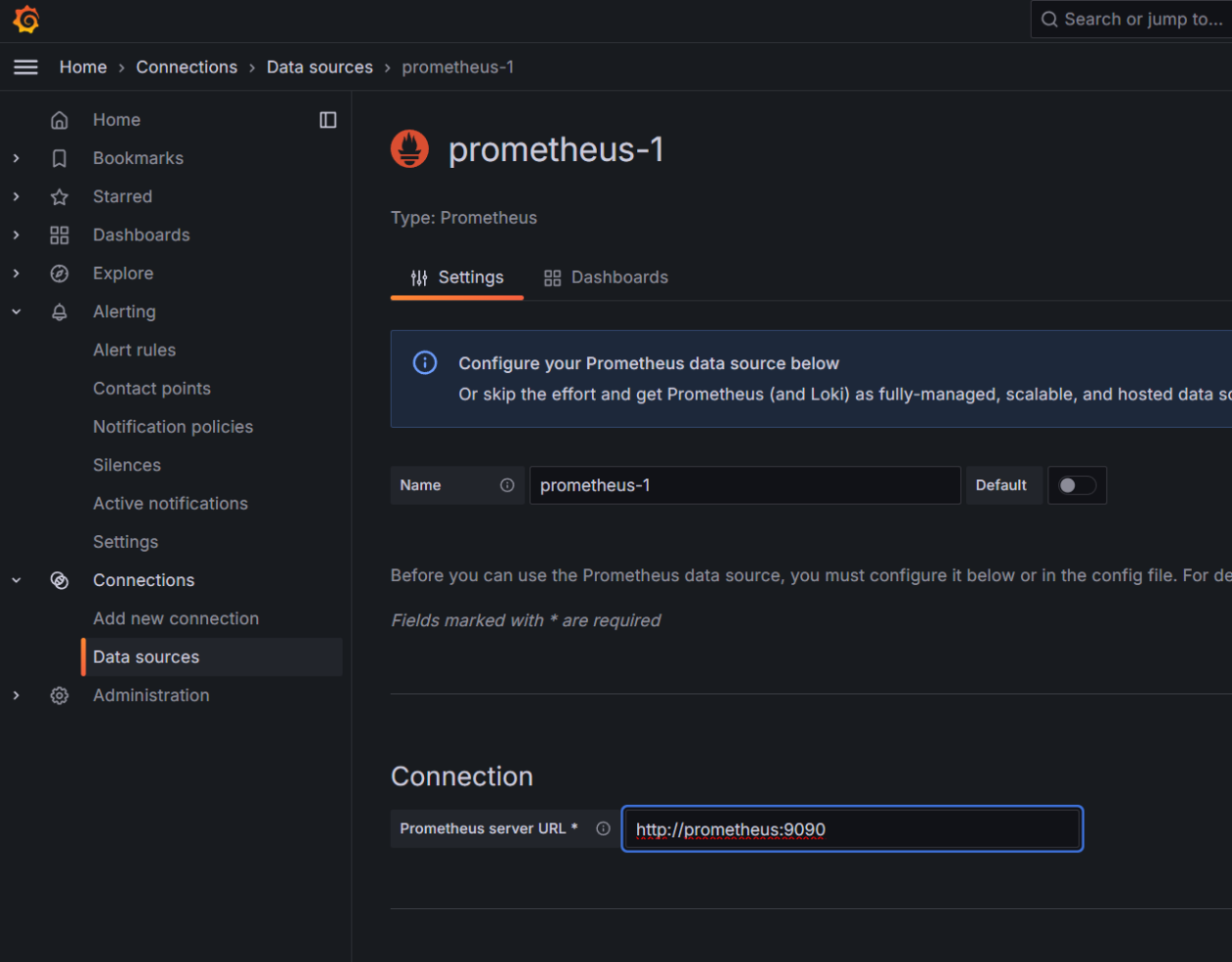Open Alert rules under Alerting
This screenshot has height=962, width=1232.
tap(134, 350)
